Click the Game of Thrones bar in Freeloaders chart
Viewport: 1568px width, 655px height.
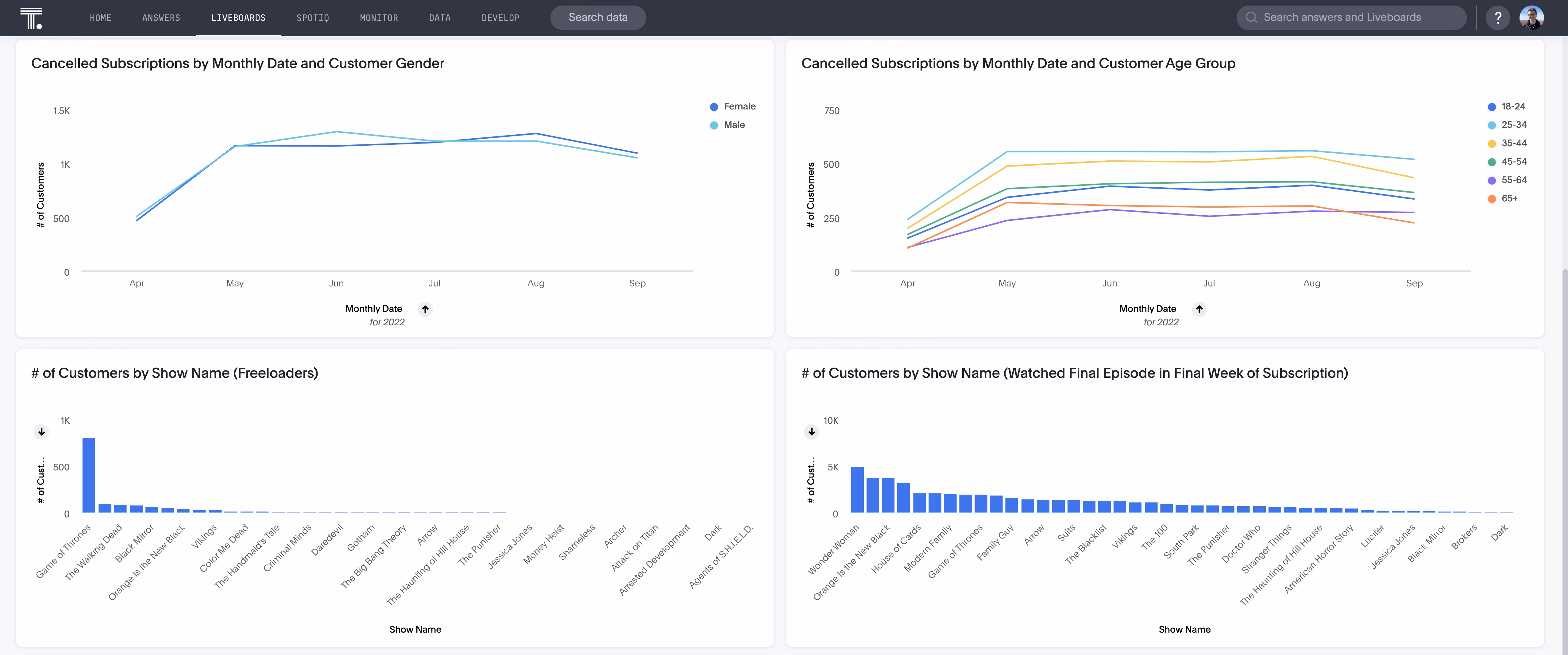pyautogui.click(x=89, y=475)
